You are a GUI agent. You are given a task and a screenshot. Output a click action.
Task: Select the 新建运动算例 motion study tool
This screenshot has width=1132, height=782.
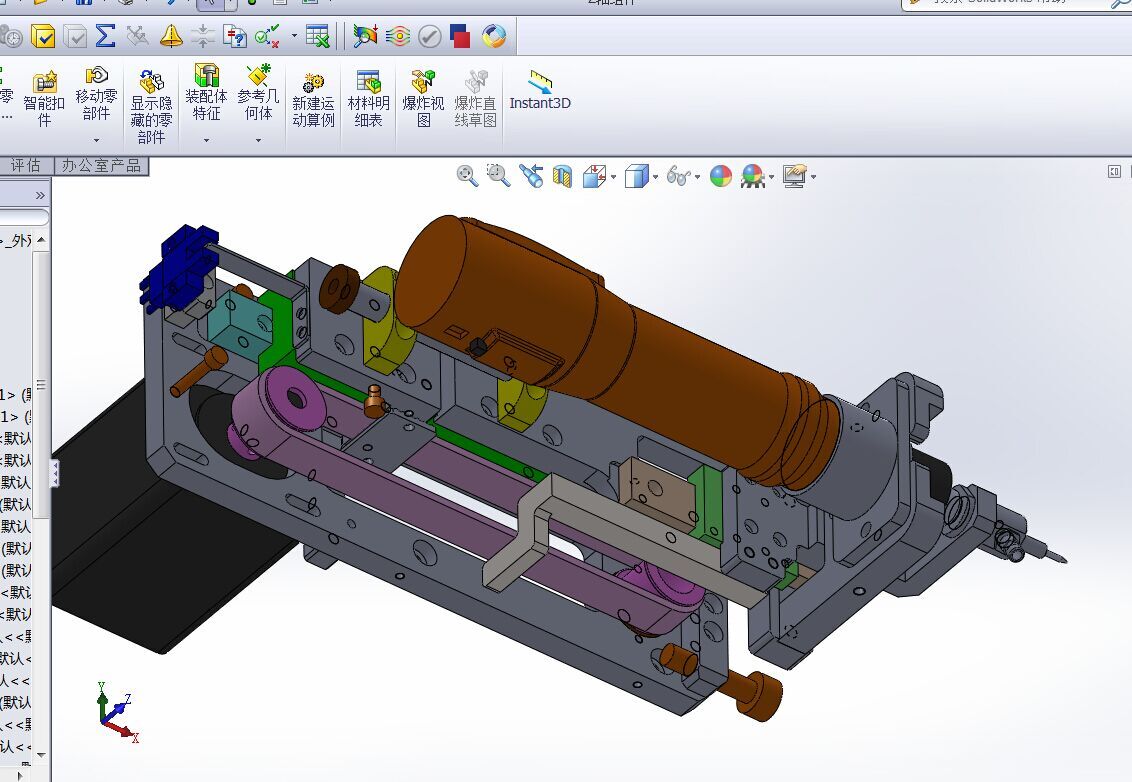tap(313, 99)
